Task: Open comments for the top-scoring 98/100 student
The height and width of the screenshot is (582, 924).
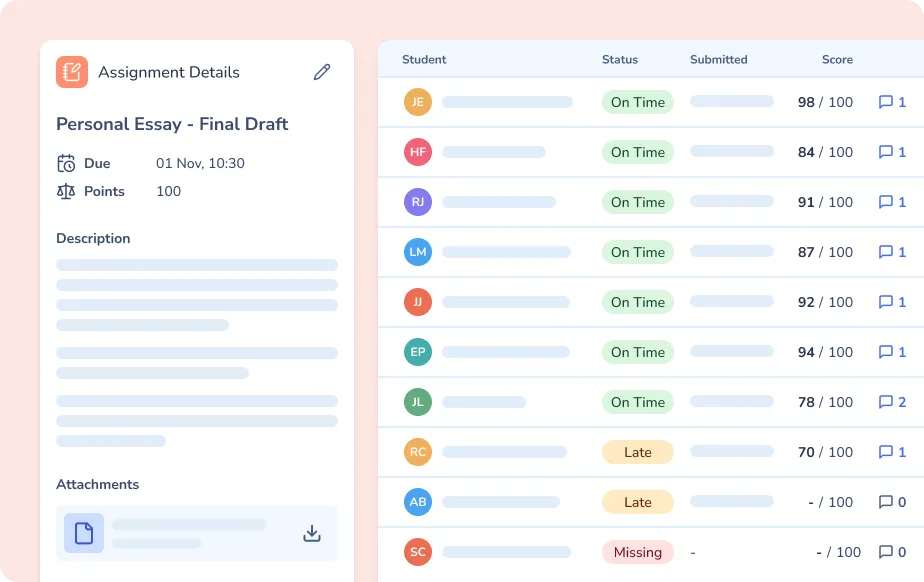Action: click(x=888, y=102)
